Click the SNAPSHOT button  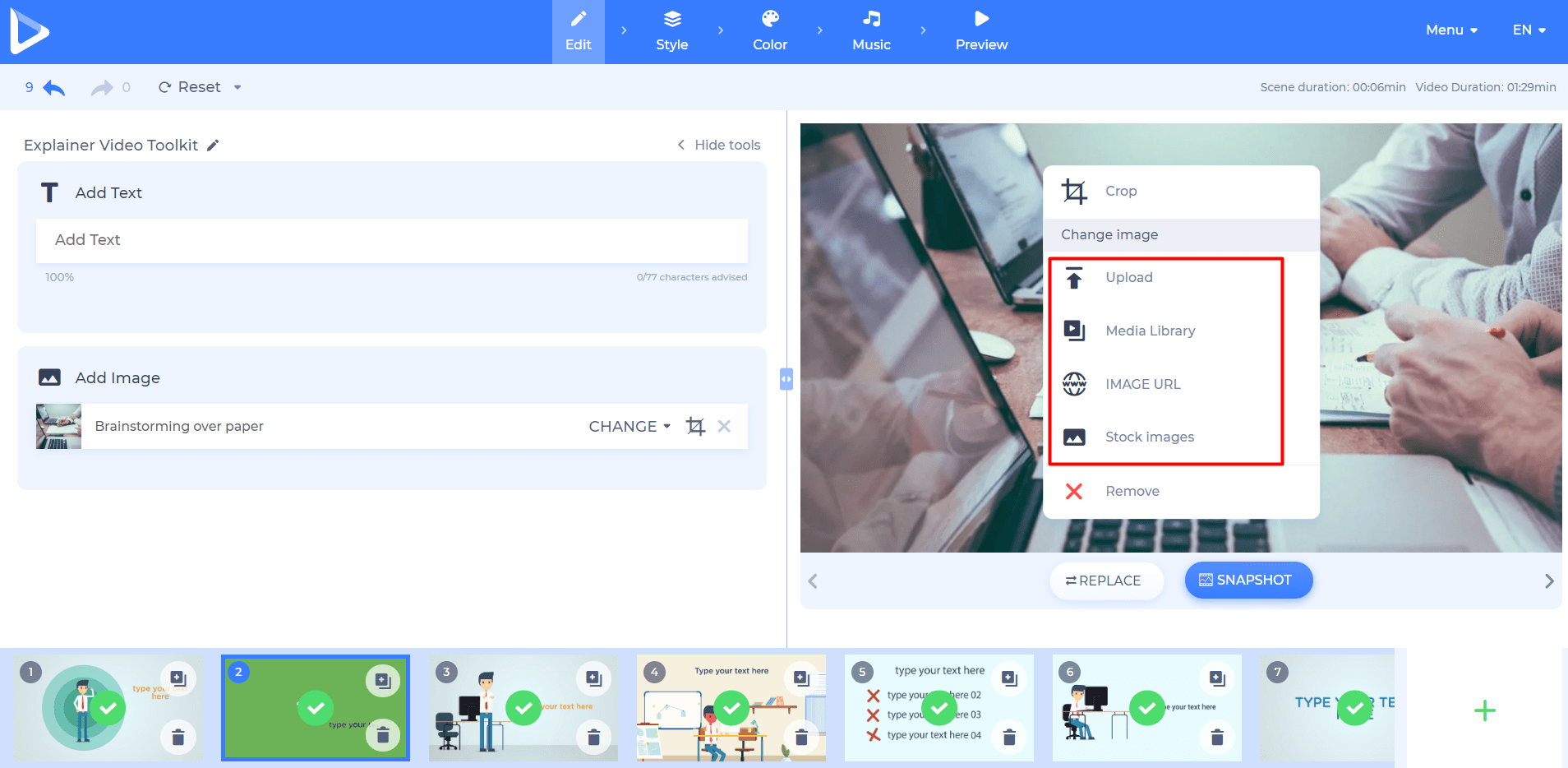pyautogui.click(x=1247, y=580)
